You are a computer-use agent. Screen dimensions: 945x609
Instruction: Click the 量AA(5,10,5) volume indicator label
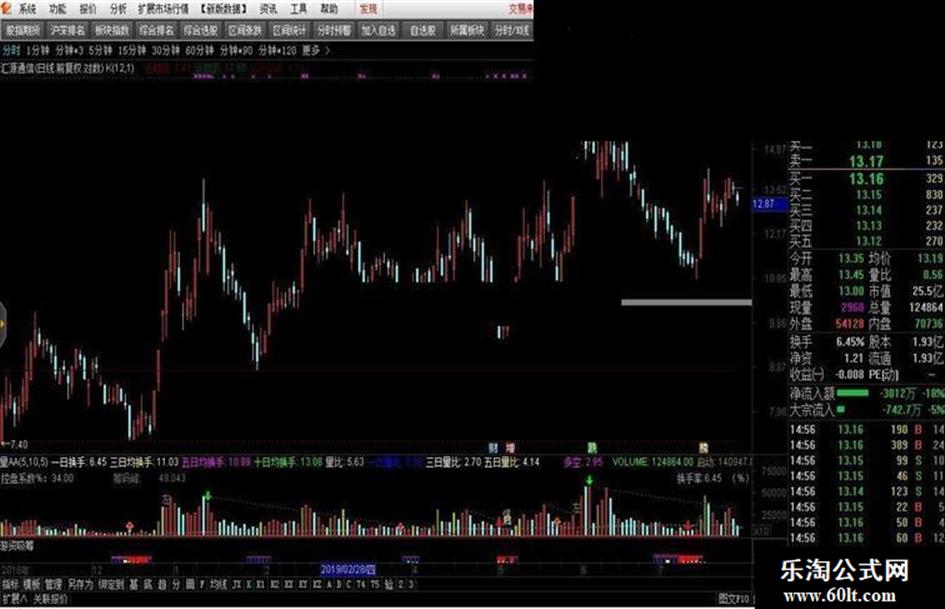pyautogui.click(x=24, y=462)
